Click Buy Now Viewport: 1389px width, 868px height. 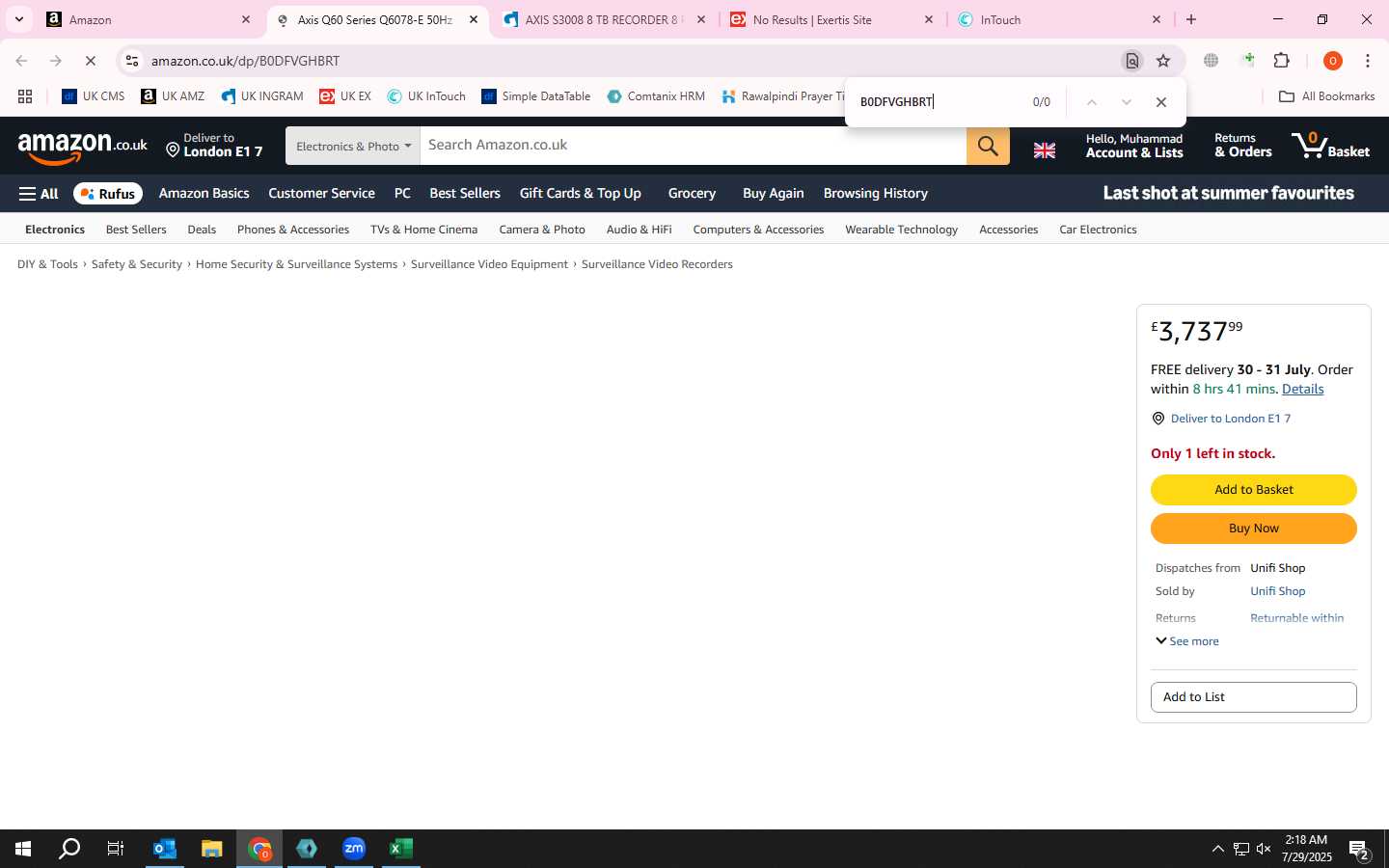[x=1254, y=529]
